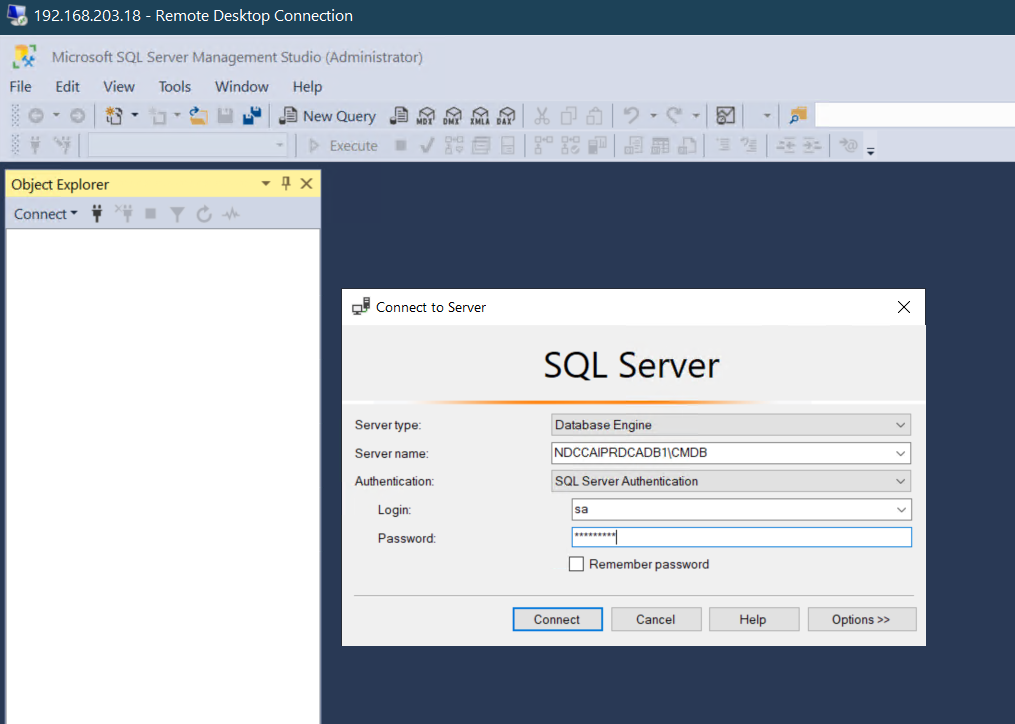Open the Tools menu

click(175, 87)
